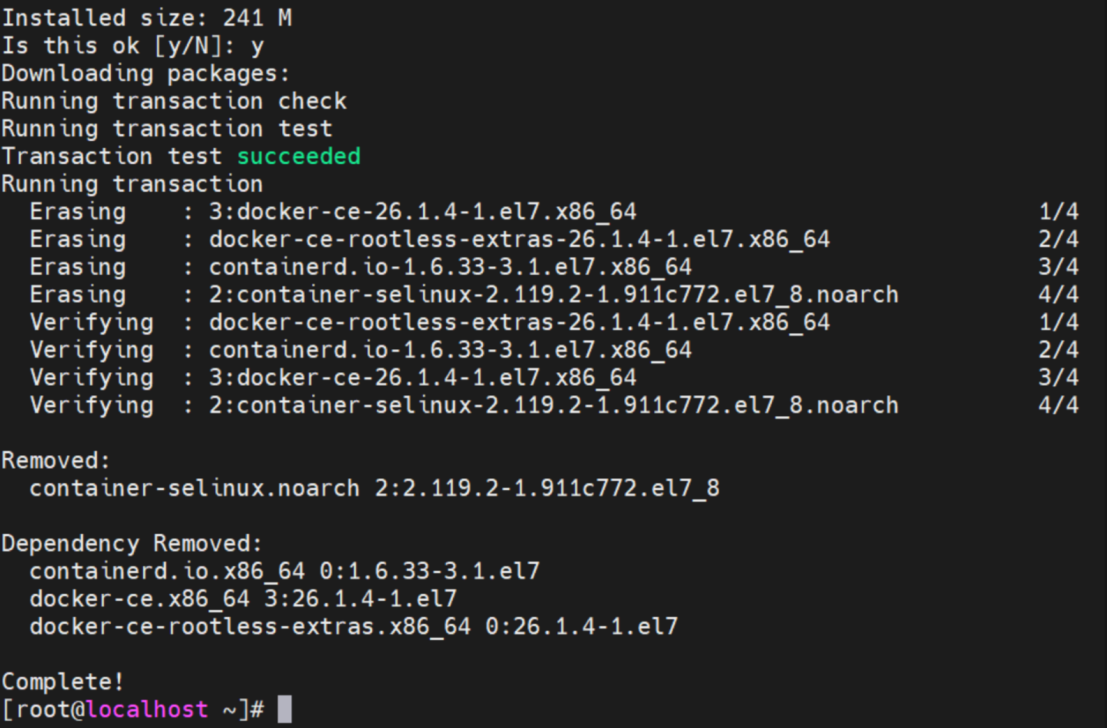Screen dimensions: 1108x728
Task: Click 'Running transaction check' line
Action: [x=174, y=101]
